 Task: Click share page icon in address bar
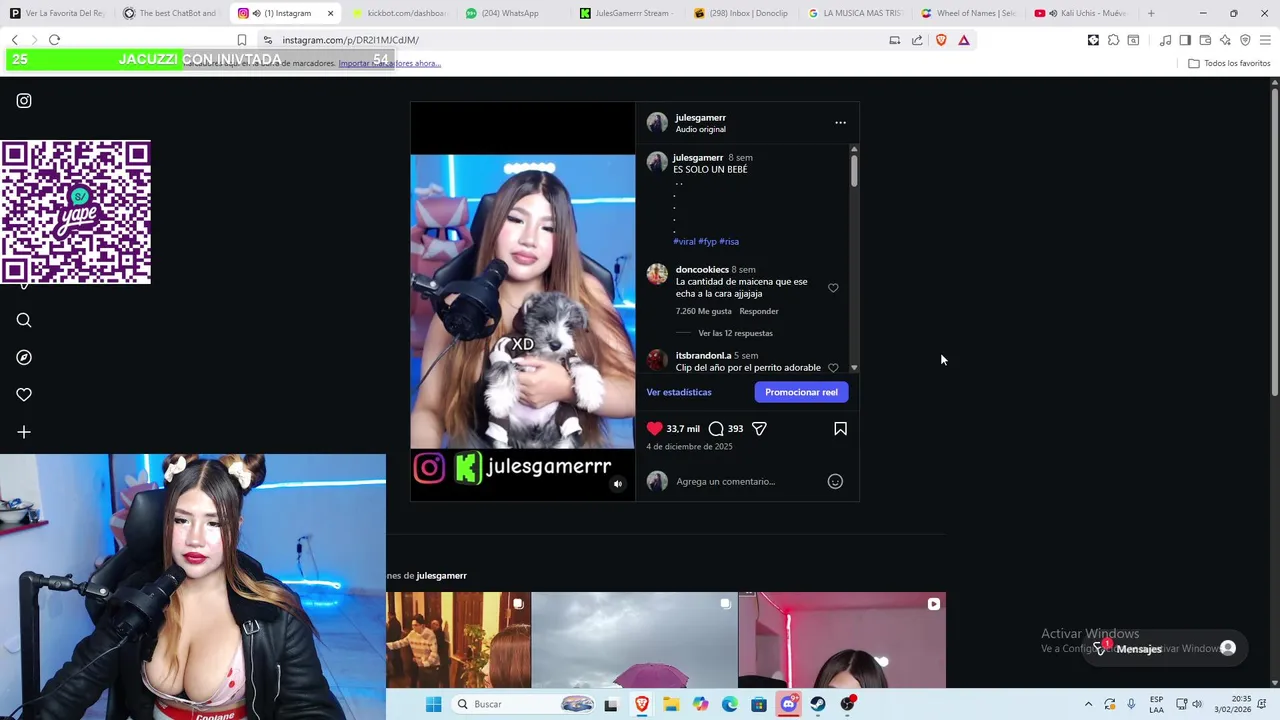917,40
